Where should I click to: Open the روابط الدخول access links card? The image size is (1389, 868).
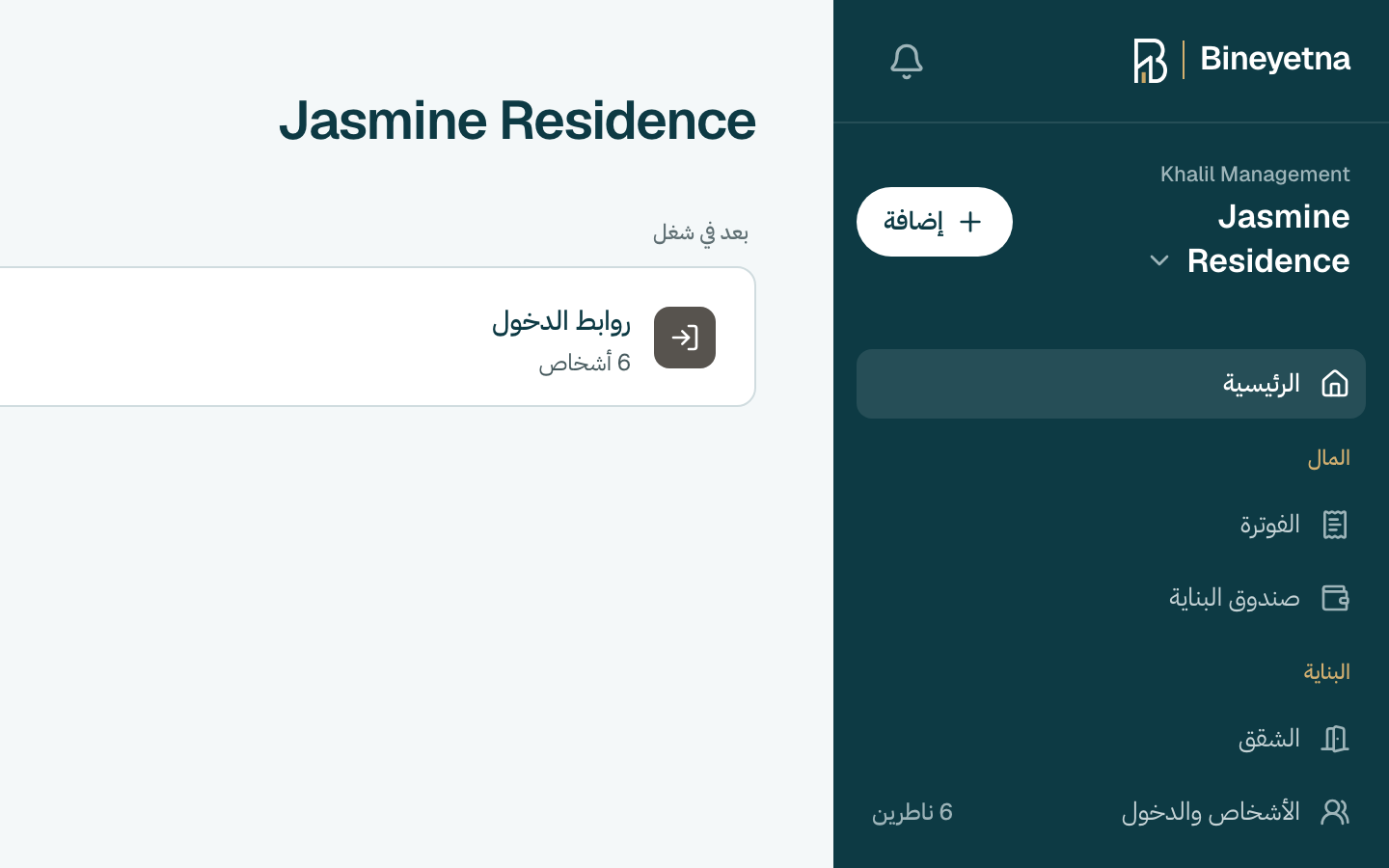pyautogui.click(x=377, y=337)
